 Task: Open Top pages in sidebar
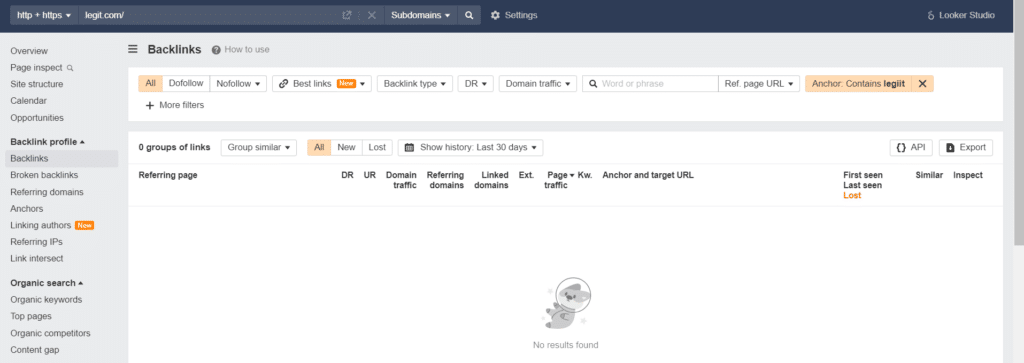point(31,316)
